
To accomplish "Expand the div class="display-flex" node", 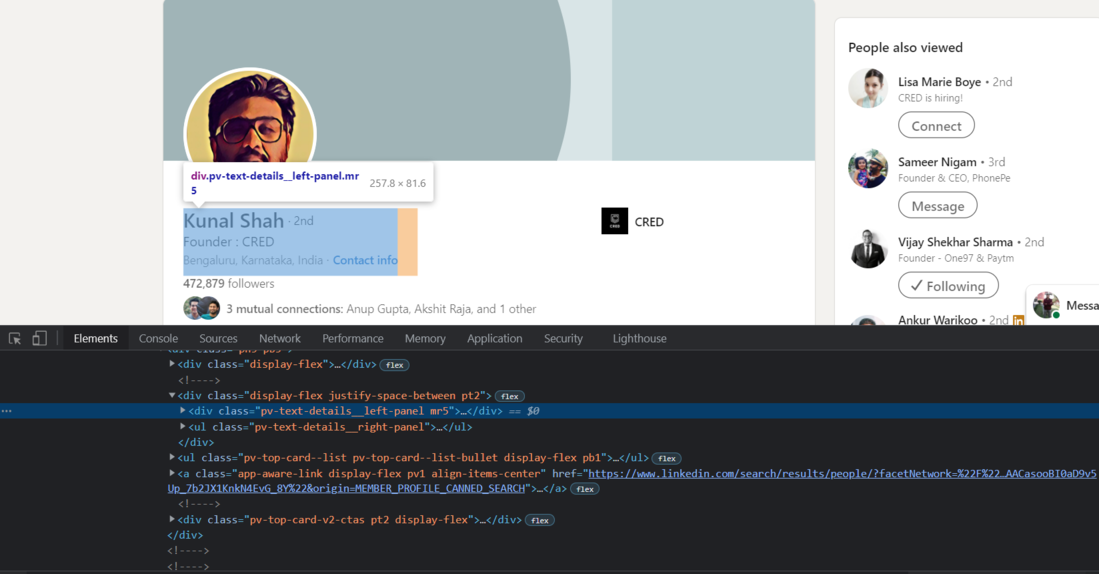I will point(172,364).
